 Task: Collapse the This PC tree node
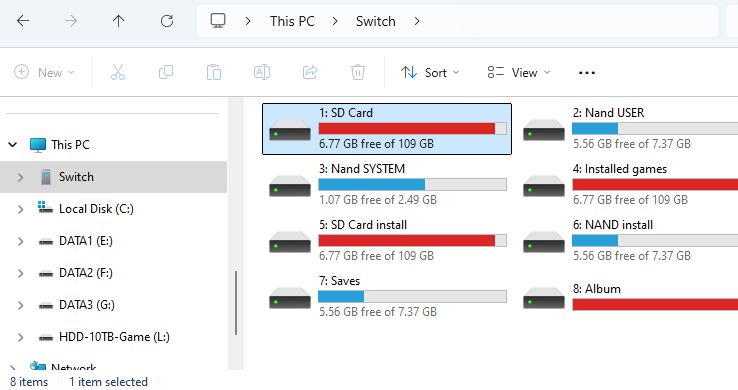pos(13,144)
